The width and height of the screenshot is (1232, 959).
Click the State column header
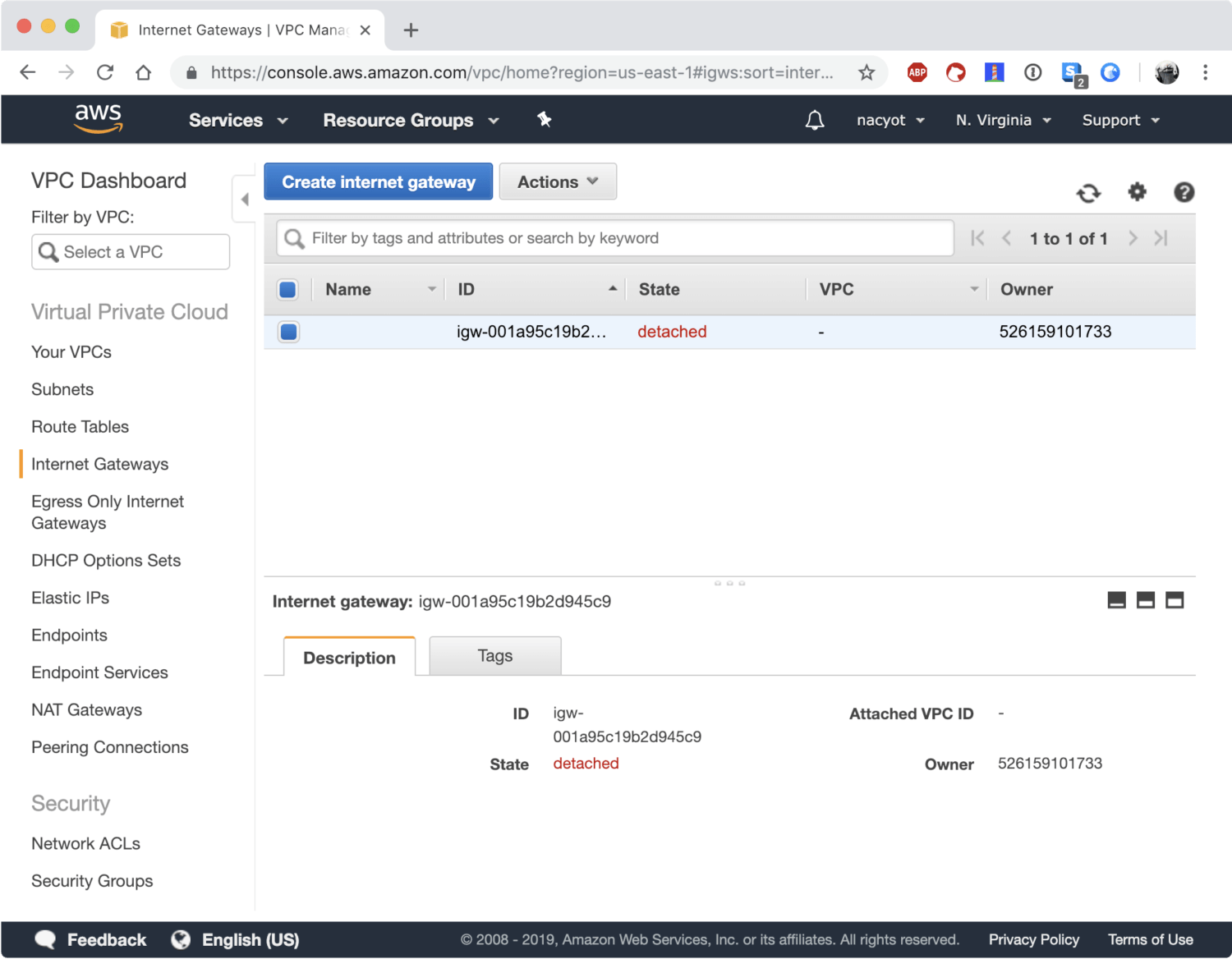[x=660, y=289]
